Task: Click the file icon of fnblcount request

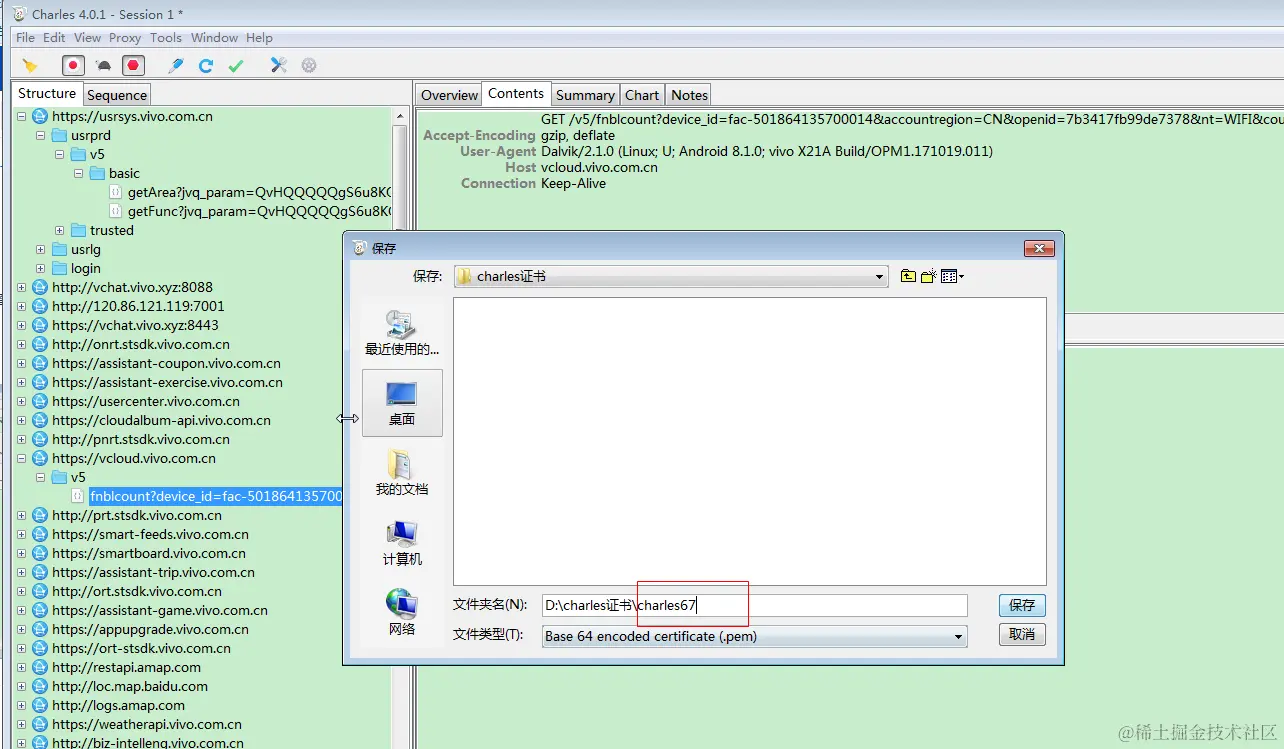Action: click(77, 496)
